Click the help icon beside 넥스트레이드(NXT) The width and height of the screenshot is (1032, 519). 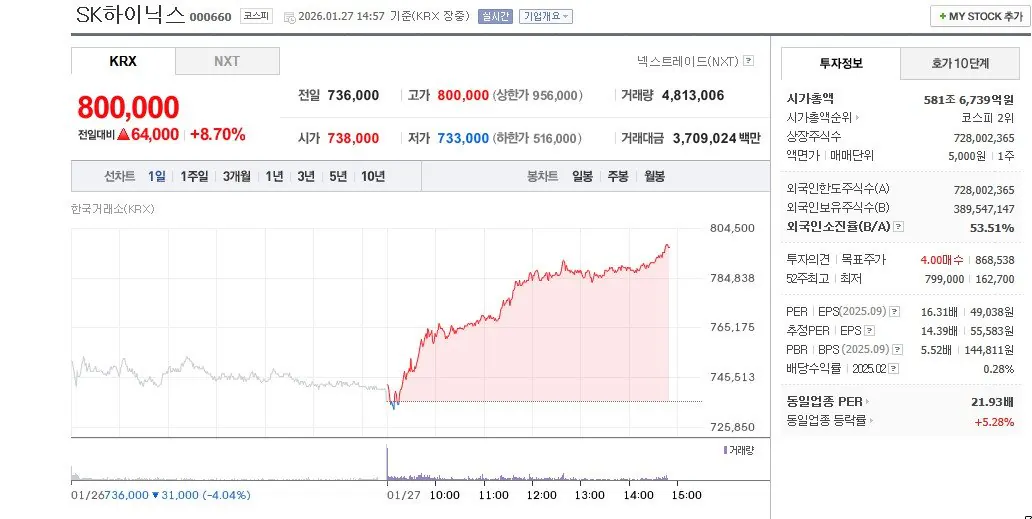coord(748,61)
